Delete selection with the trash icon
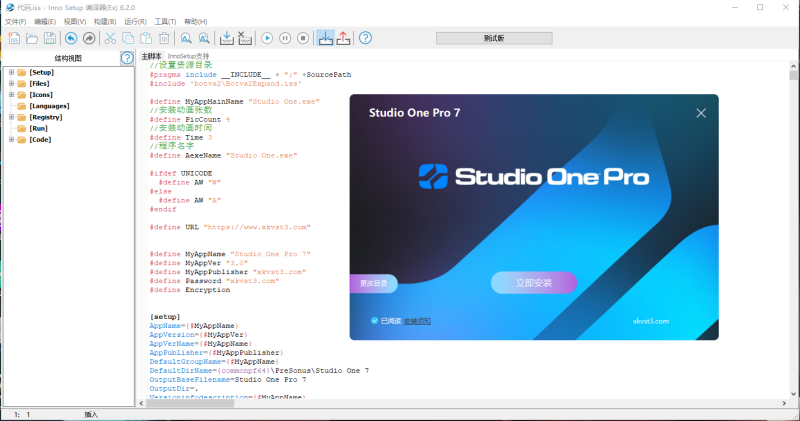 (164, 38)
